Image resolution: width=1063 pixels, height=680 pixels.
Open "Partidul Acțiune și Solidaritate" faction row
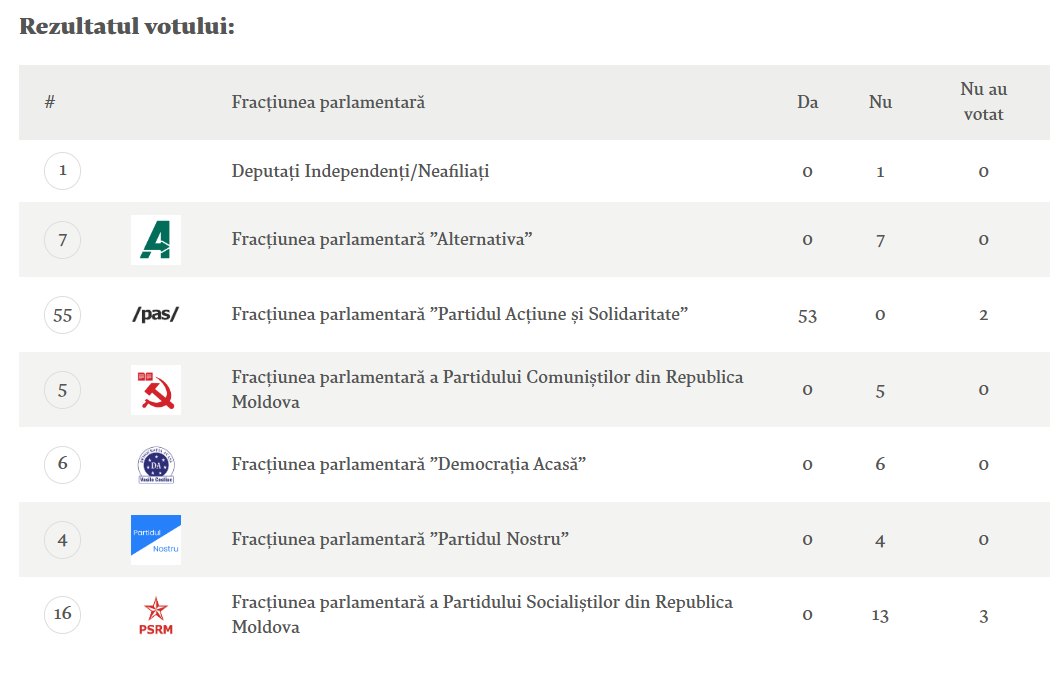pos(460,315)
